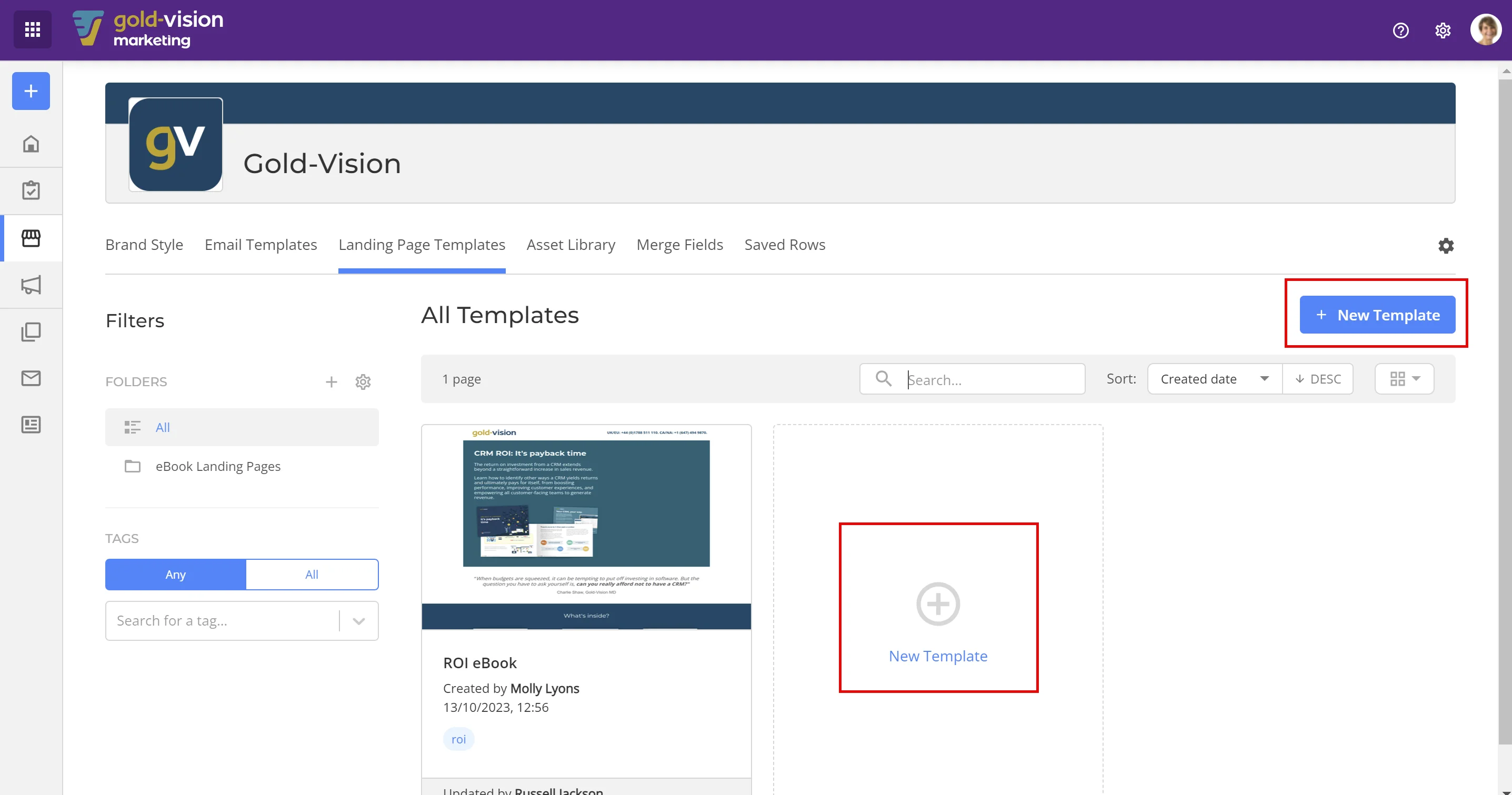Image resolution: width=1512 pixels, height=795 pixels.
Task: Click the Gold-Vision gV brand logo
Action: pyautogui.click(x=175, y=144)
